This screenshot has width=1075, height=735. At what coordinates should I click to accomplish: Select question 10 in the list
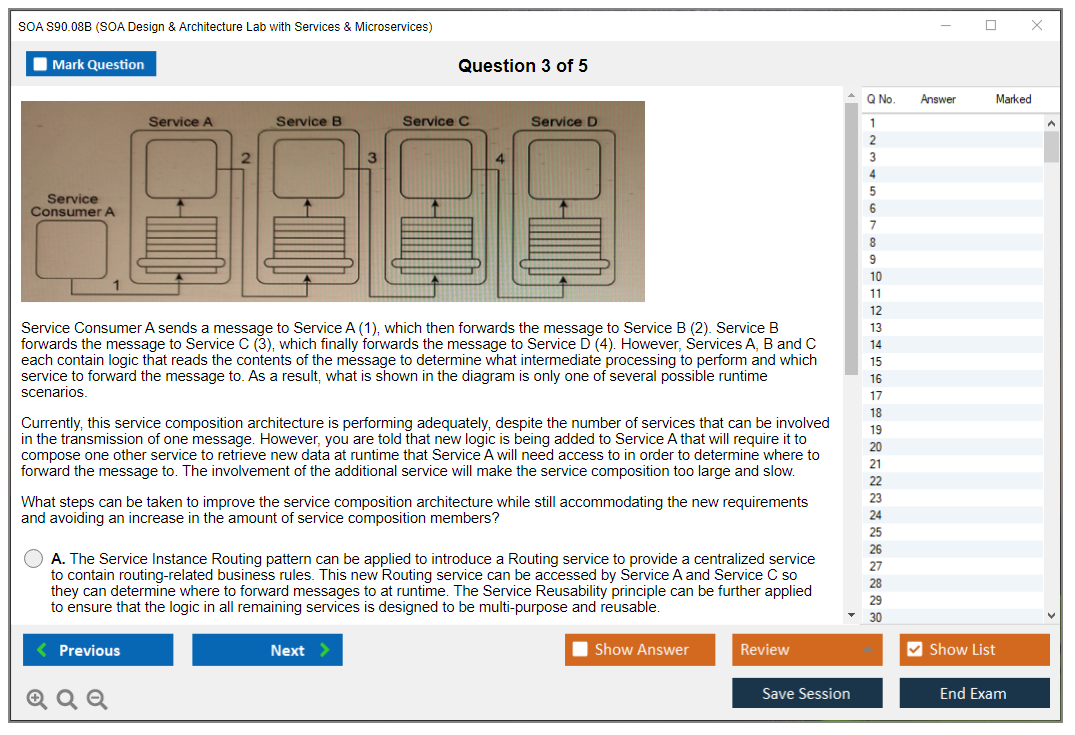tap(876, 276)
